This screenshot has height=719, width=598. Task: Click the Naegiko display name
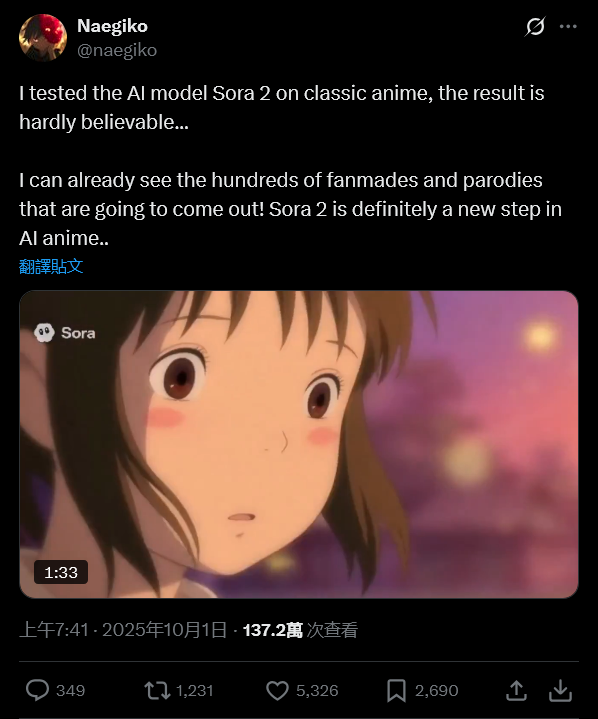(x=112, y=26)
